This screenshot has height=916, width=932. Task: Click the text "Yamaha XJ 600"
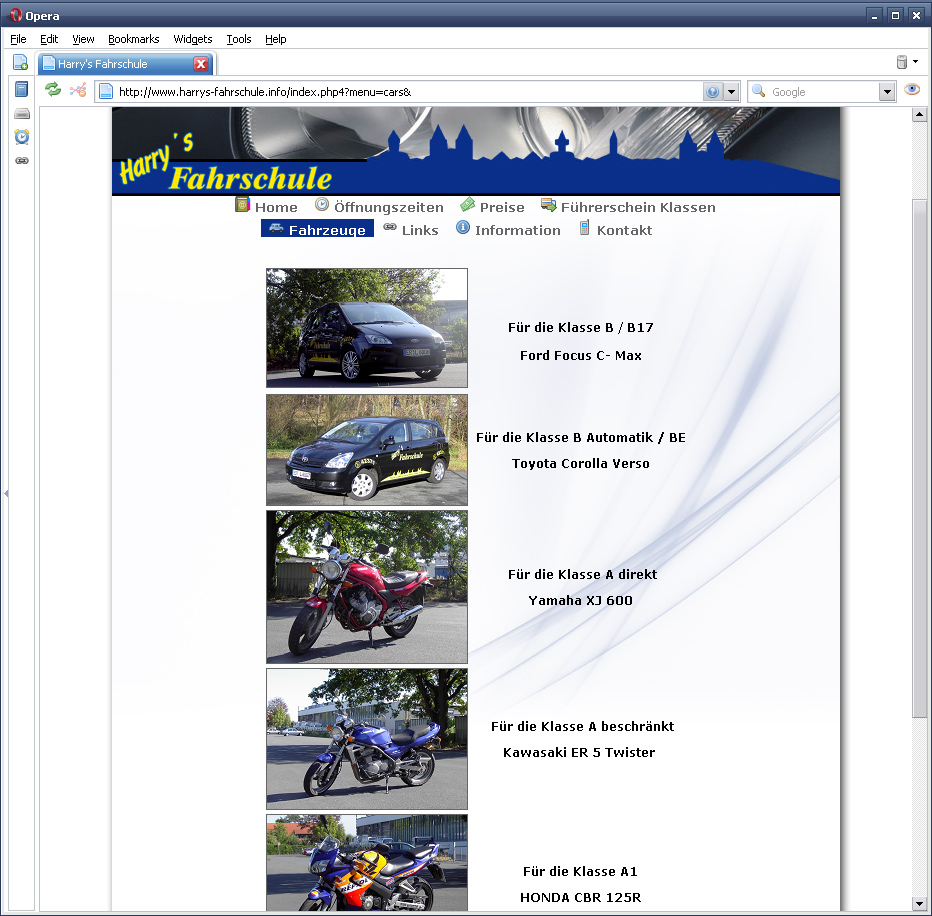click(x=581, y=600)
